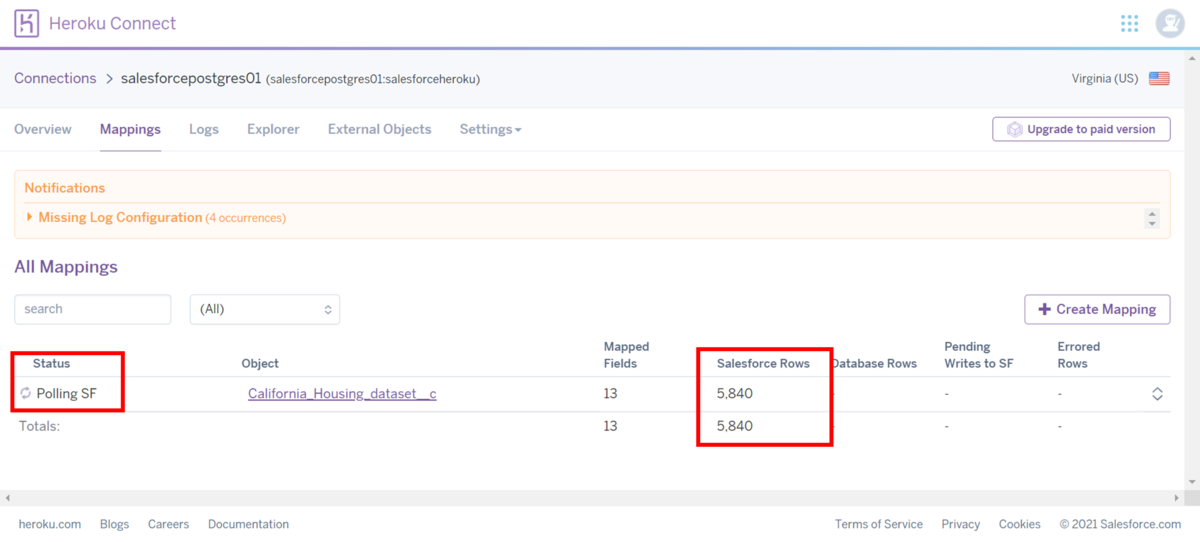Click the Notifications heading
Viewport: 1200px width, 542px height.
click(x=65, y=188)
